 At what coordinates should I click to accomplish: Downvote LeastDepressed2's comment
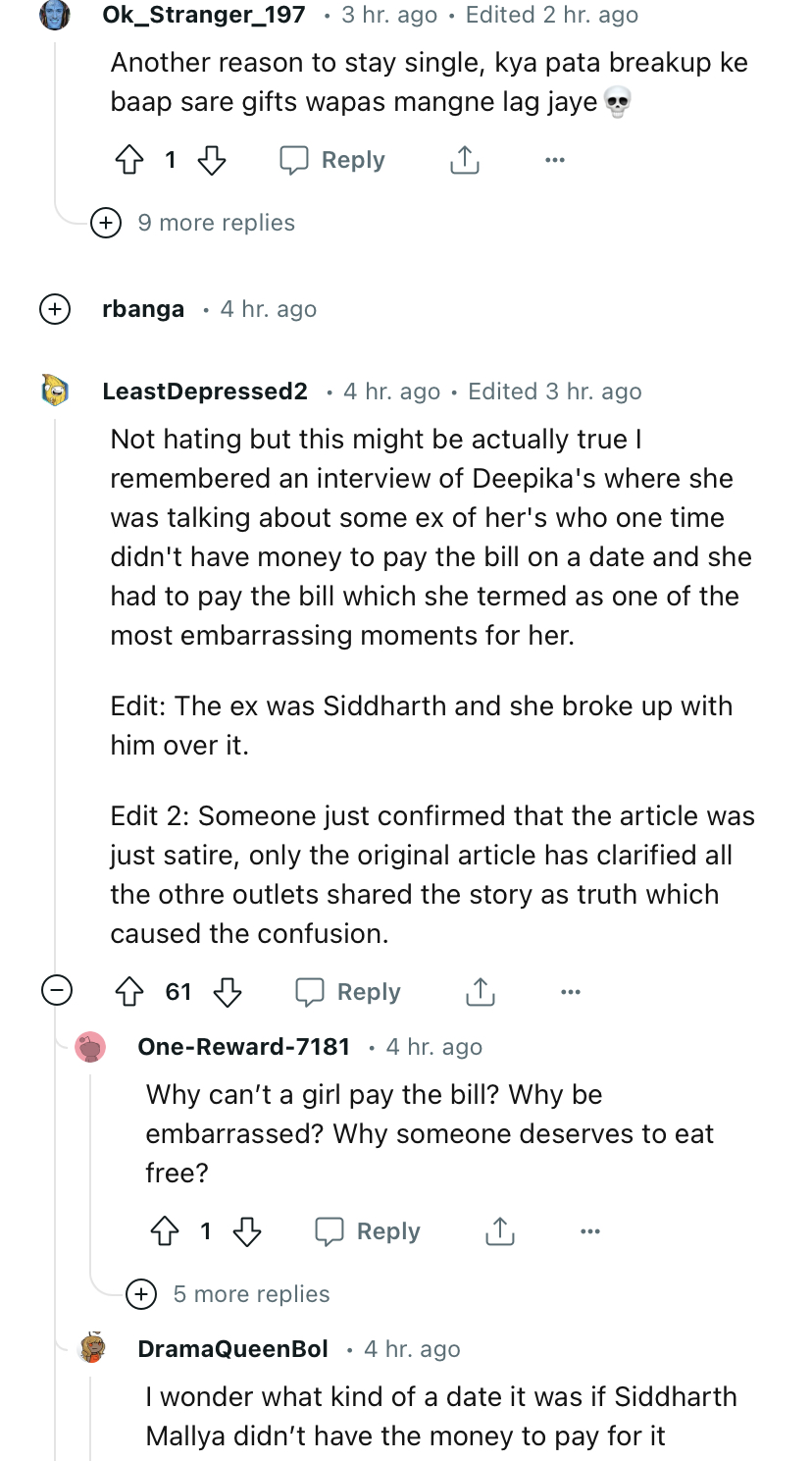pos(228,992)
